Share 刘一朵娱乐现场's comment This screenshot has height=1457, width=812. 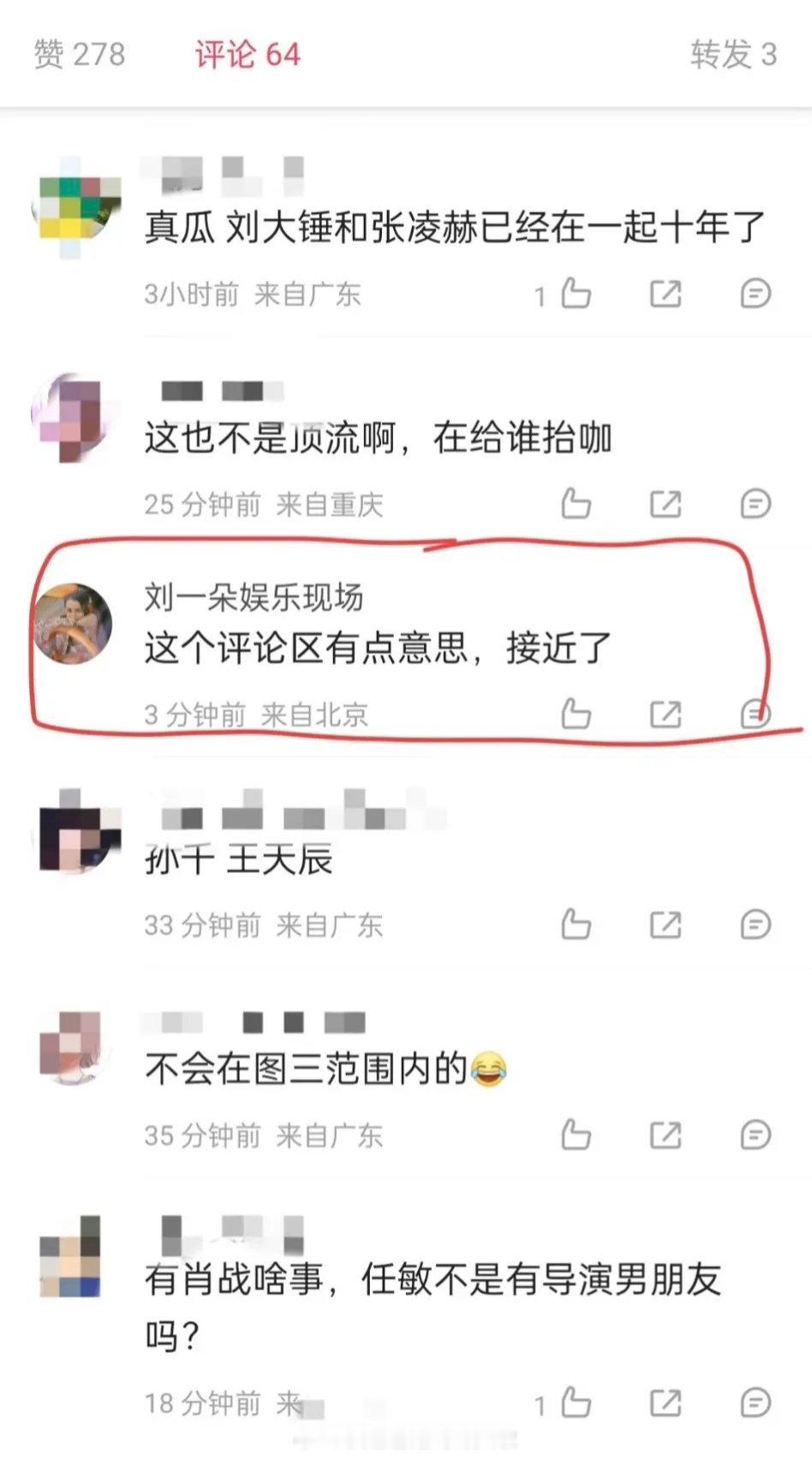[666, 714]
